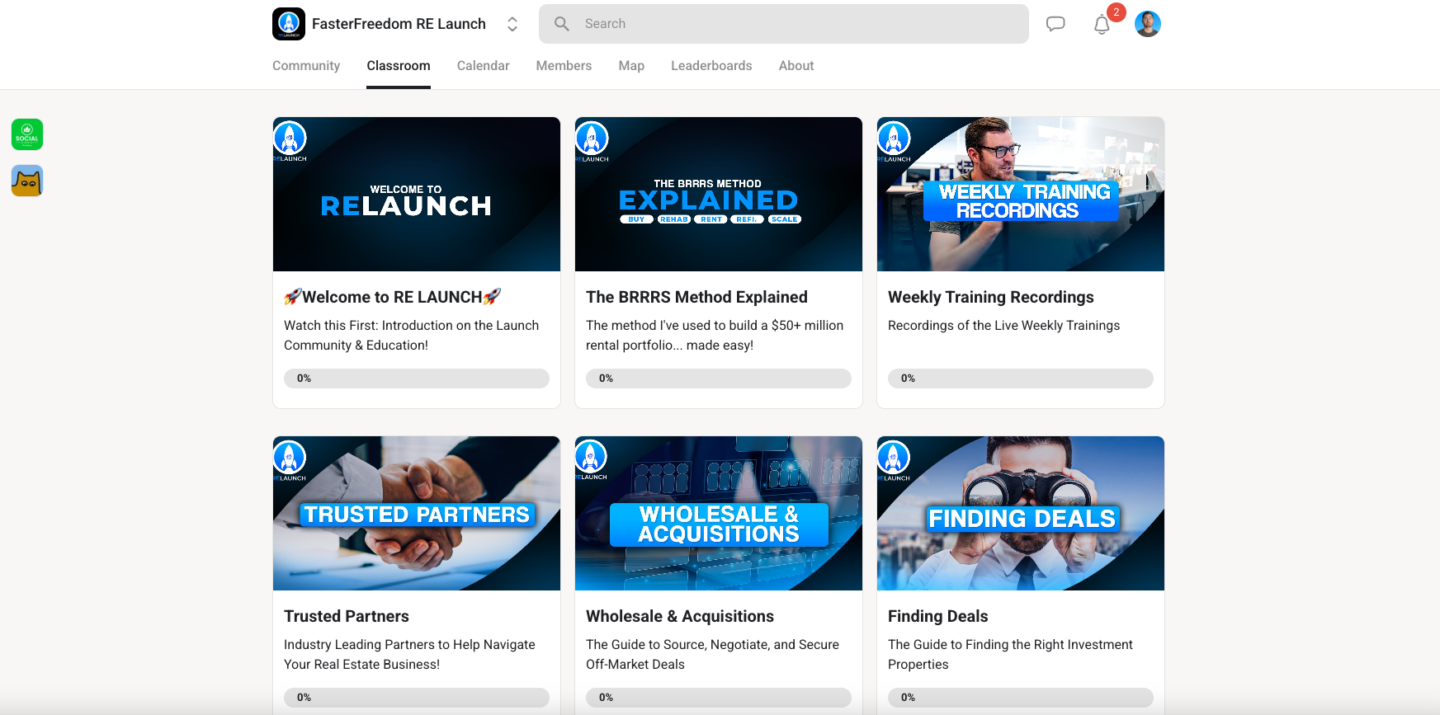Click the Wholesale & Acquisitions progress bar
The width and height of the screenshot is (1440, 715).
718,698
